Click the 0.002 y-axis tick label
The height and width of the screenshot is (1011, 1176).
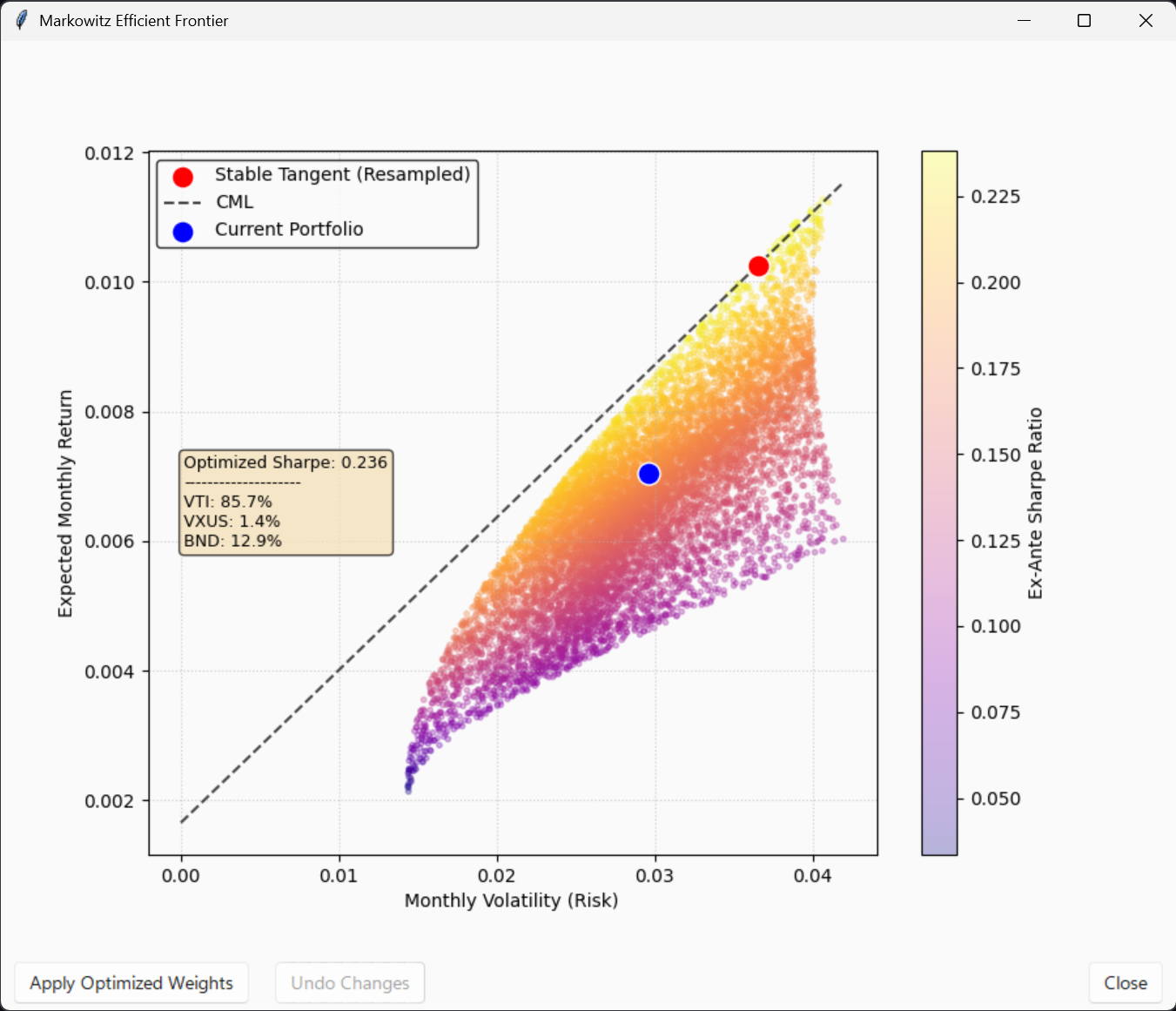point(110,801)
